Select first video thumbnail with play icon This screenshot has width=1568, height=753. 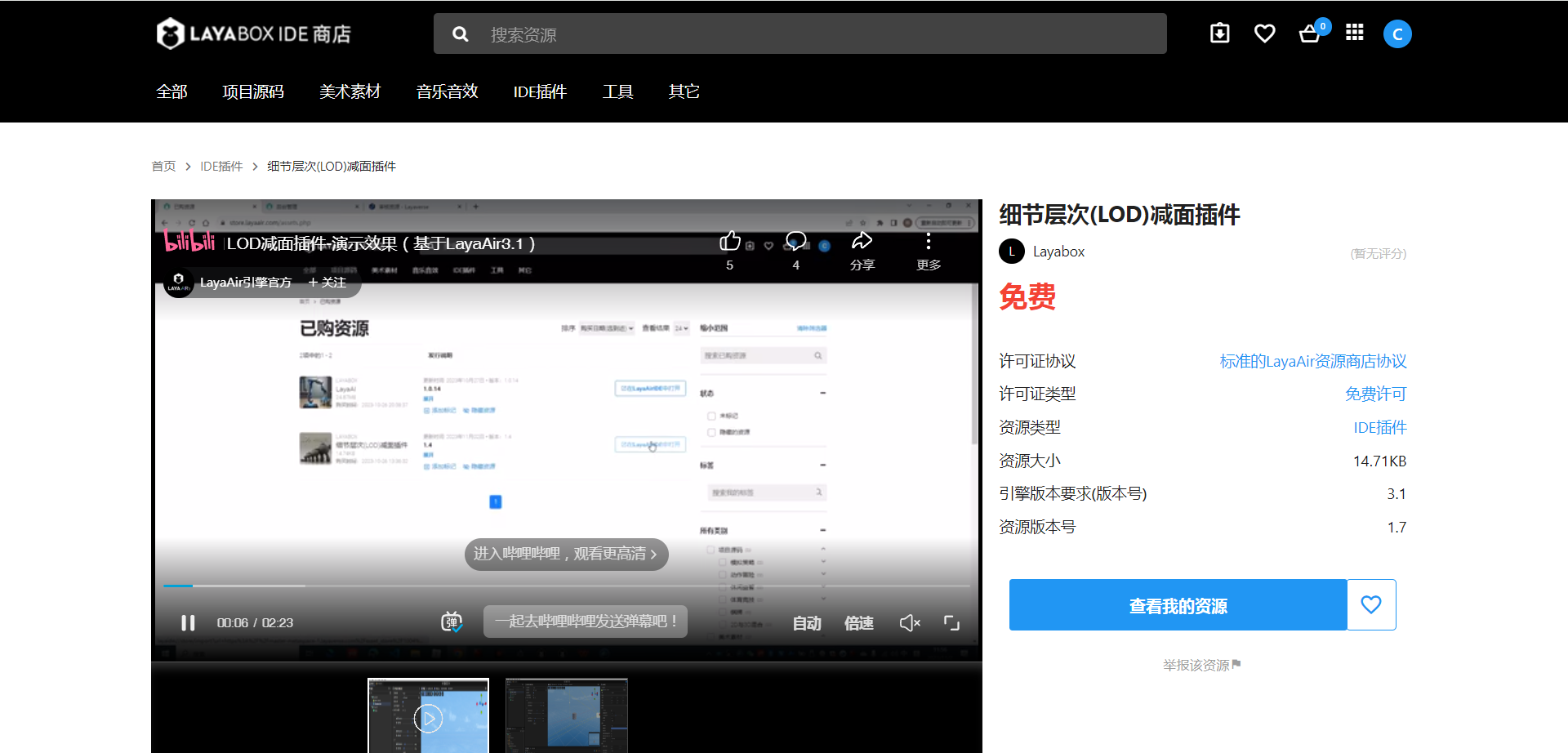tap(428, 715)
